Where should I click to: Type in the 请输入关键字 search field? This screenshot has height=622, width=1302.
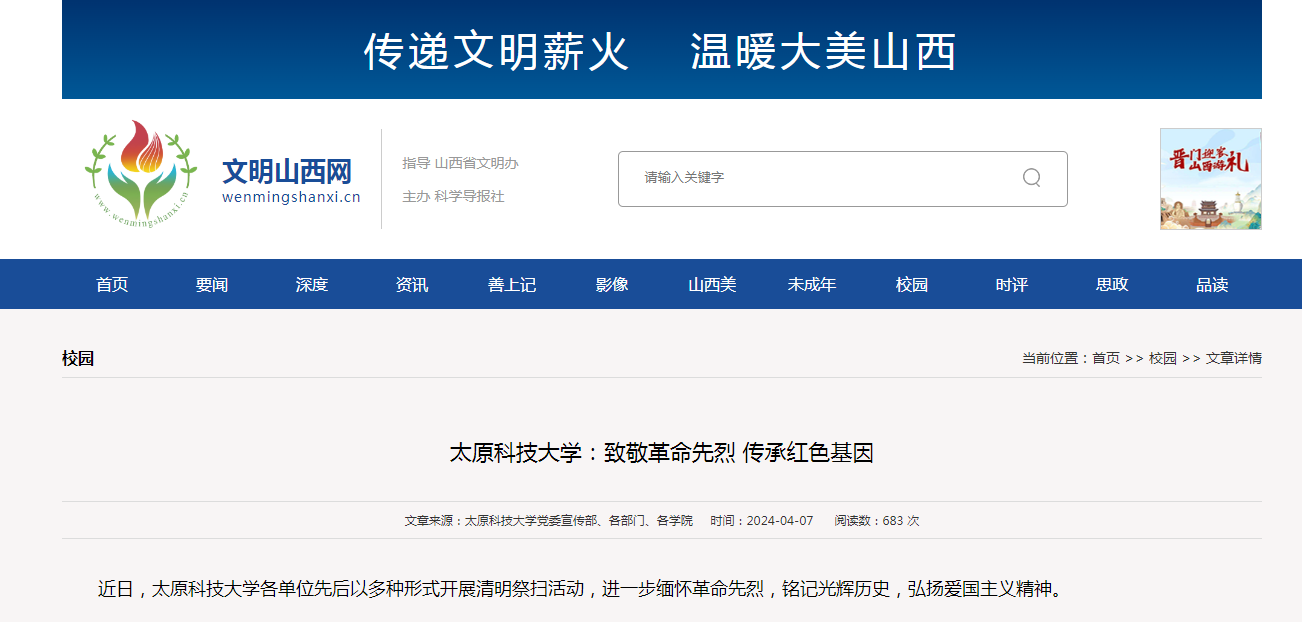click(x=820, y=178)
